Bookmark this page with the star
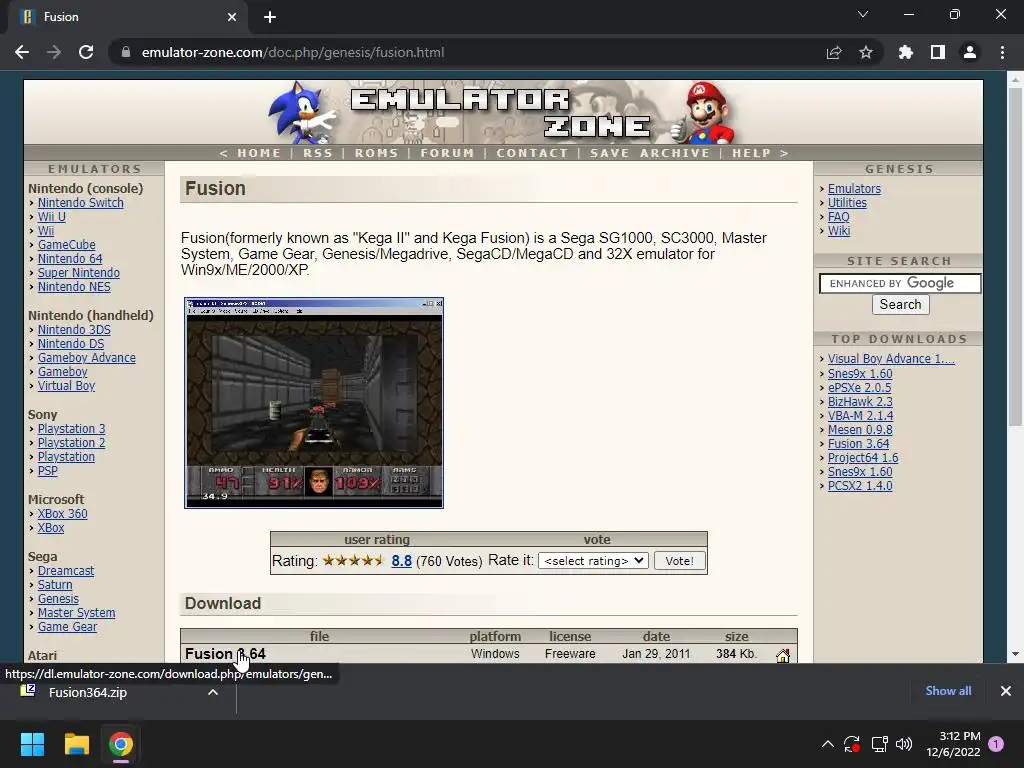This screenshot has width=1024, height=768. coord(866,52)
